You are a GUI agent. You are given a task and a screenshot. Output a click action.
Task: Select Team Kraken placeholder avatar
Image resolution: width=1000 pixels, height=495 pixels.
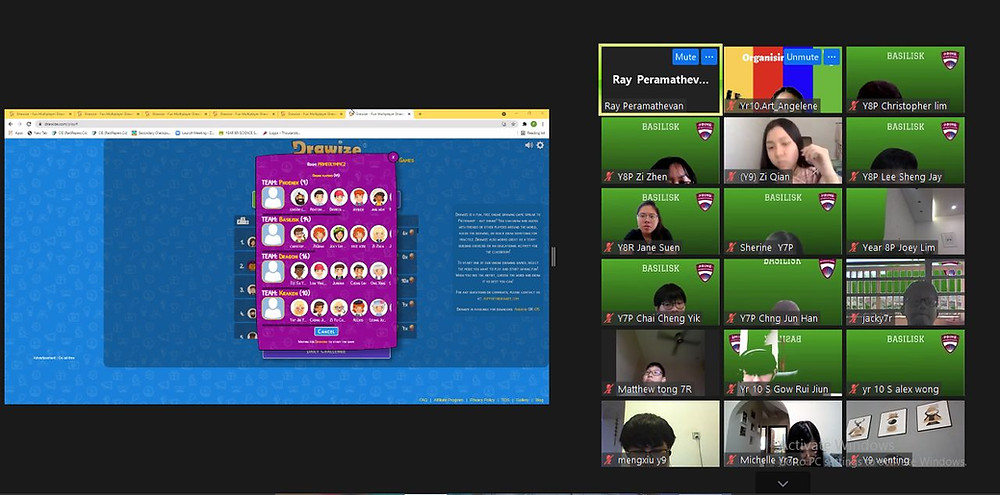pyautogui.click(x=273, y=308)
